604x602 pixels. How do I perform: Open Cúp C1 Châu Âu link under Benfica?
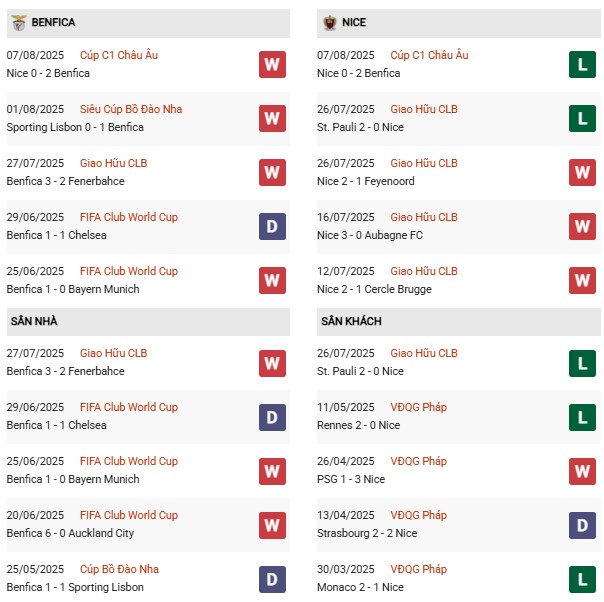coord(119,55)
